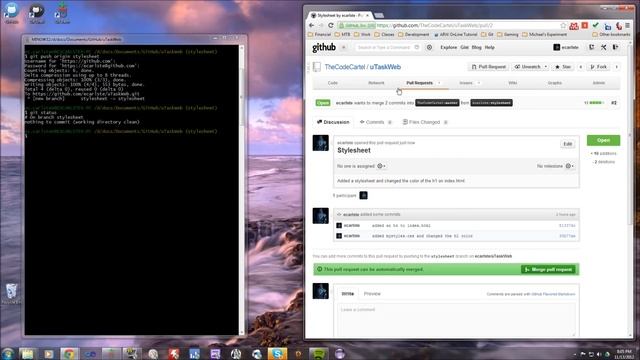Open the milestone gear dropdown
This screenshot has height=360, width=640.
[x=570, y=166]
